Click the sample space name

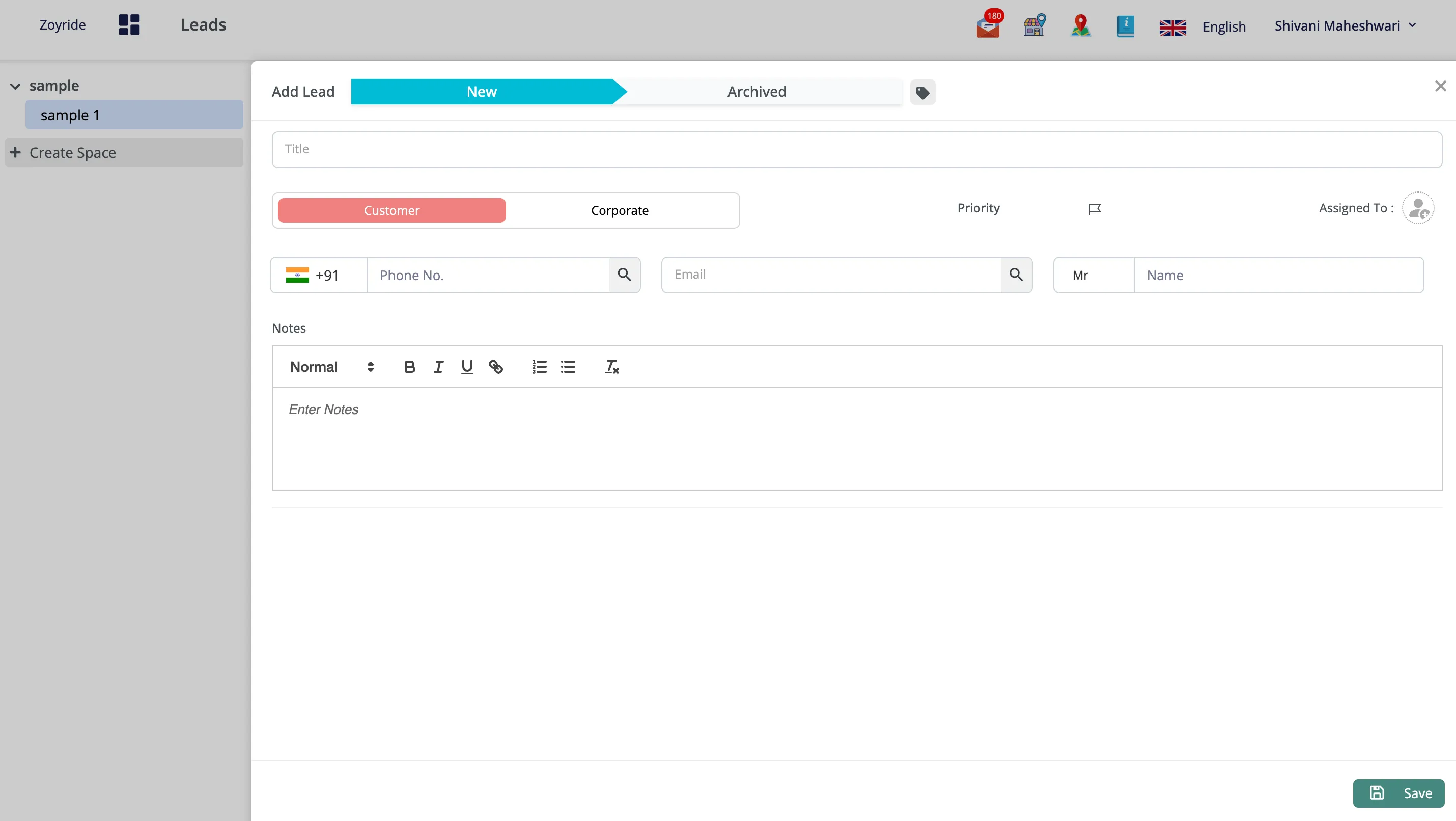tap(54, 86)
